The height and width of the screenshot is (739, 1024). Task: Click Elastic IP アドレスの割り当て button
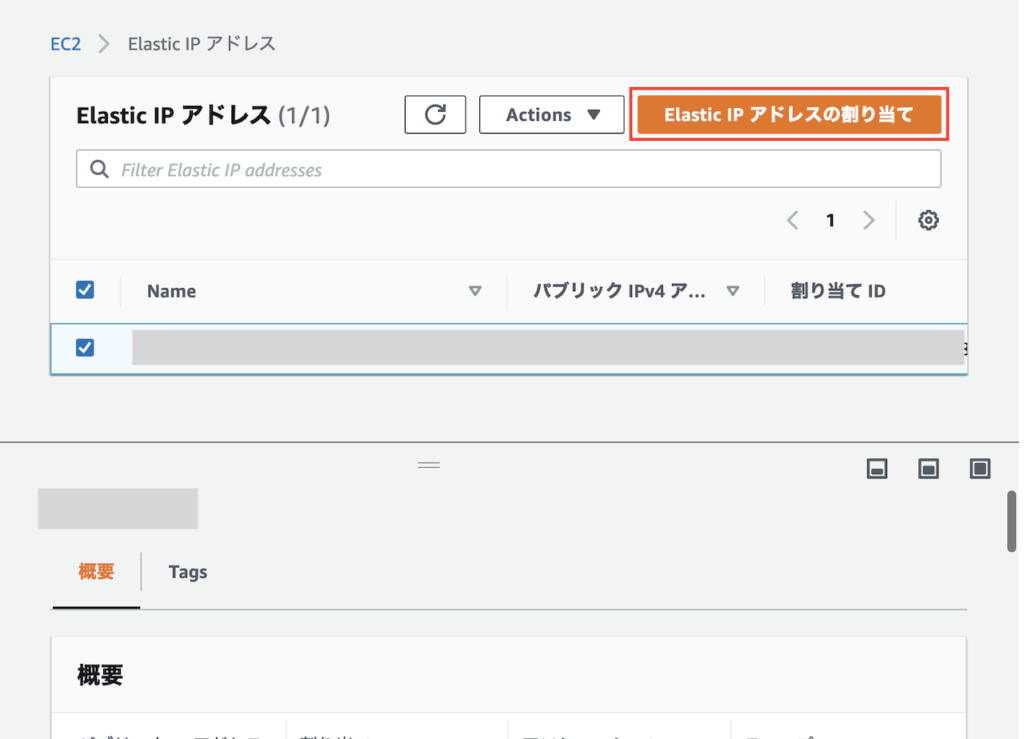[x=788, y=115]
